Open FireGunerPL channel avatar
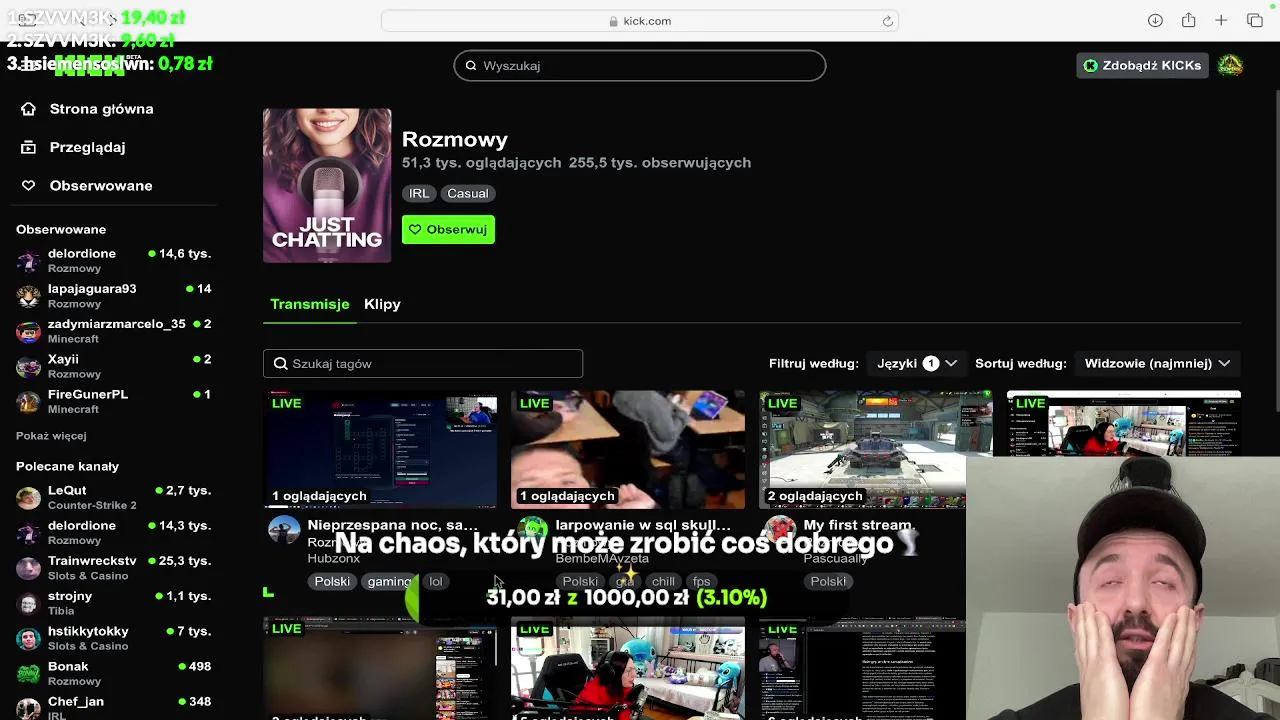This screenshot has height=720, width=1280. pyautogui.click(x=29, y=401)
